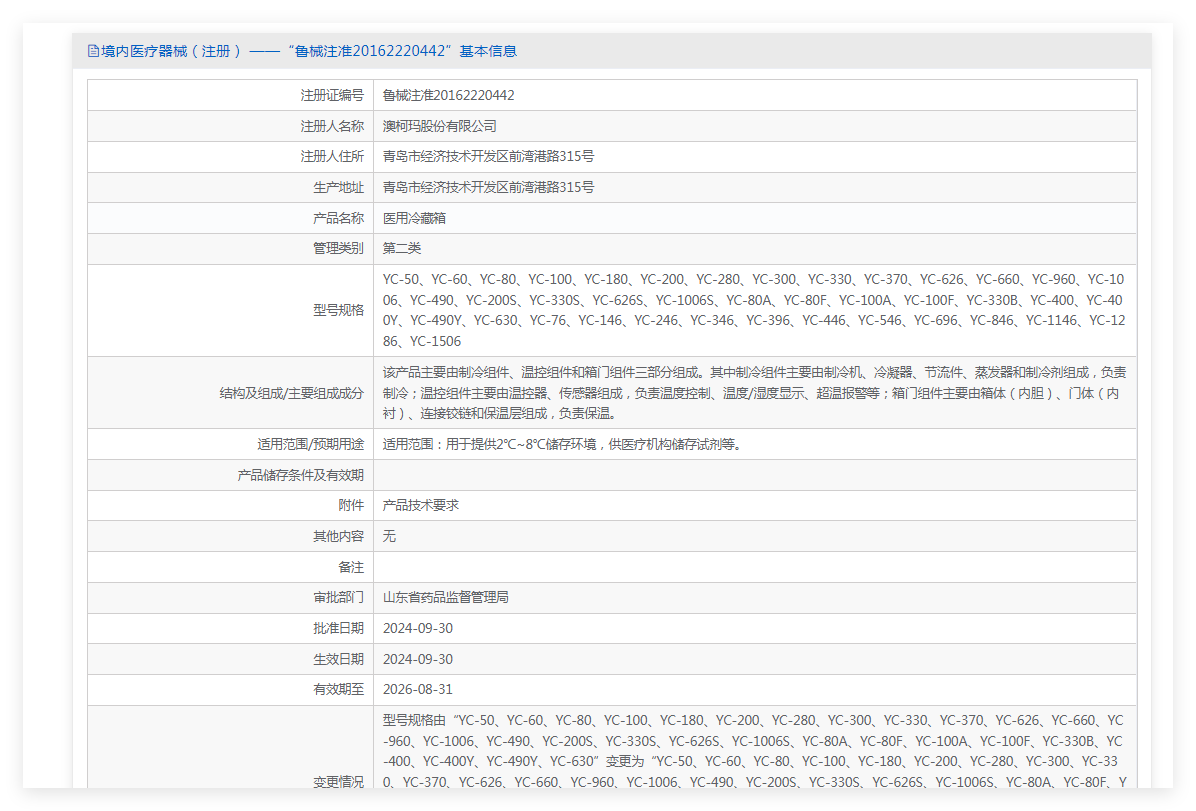The height and width of the screenshot is (811, 1196).
Task: Click the label 附件
Action: tap(351, 505)
